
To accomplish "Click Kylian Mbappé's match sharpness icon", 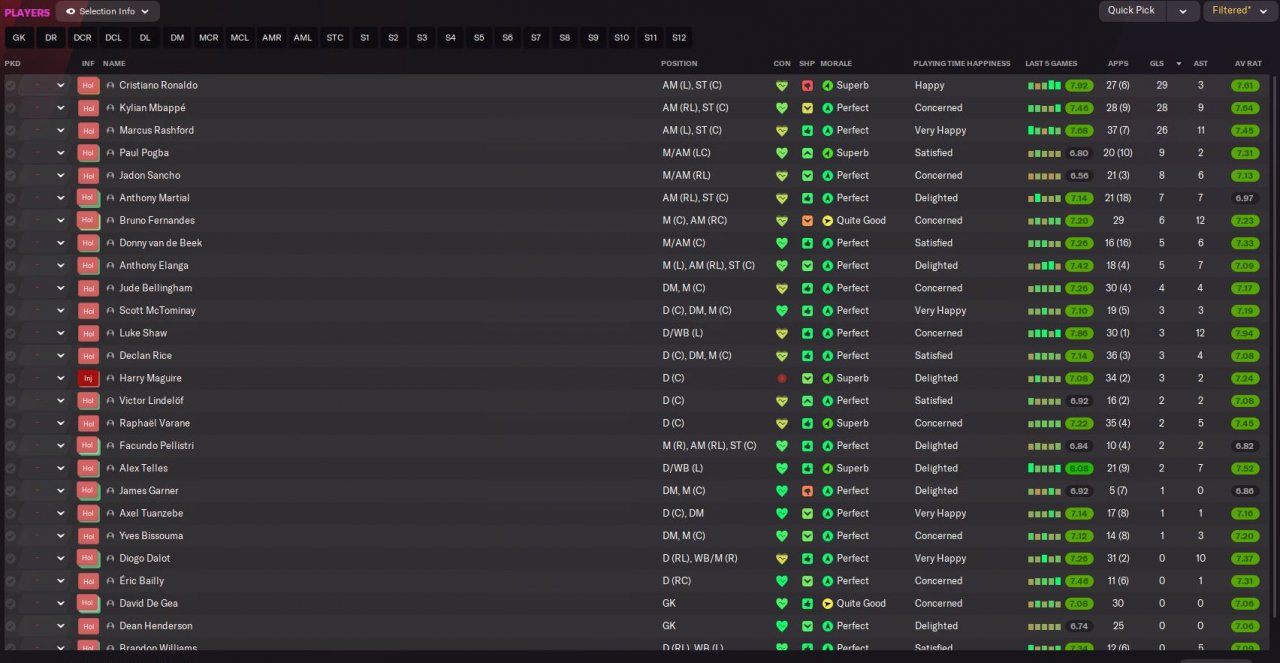I will point(807,108).
